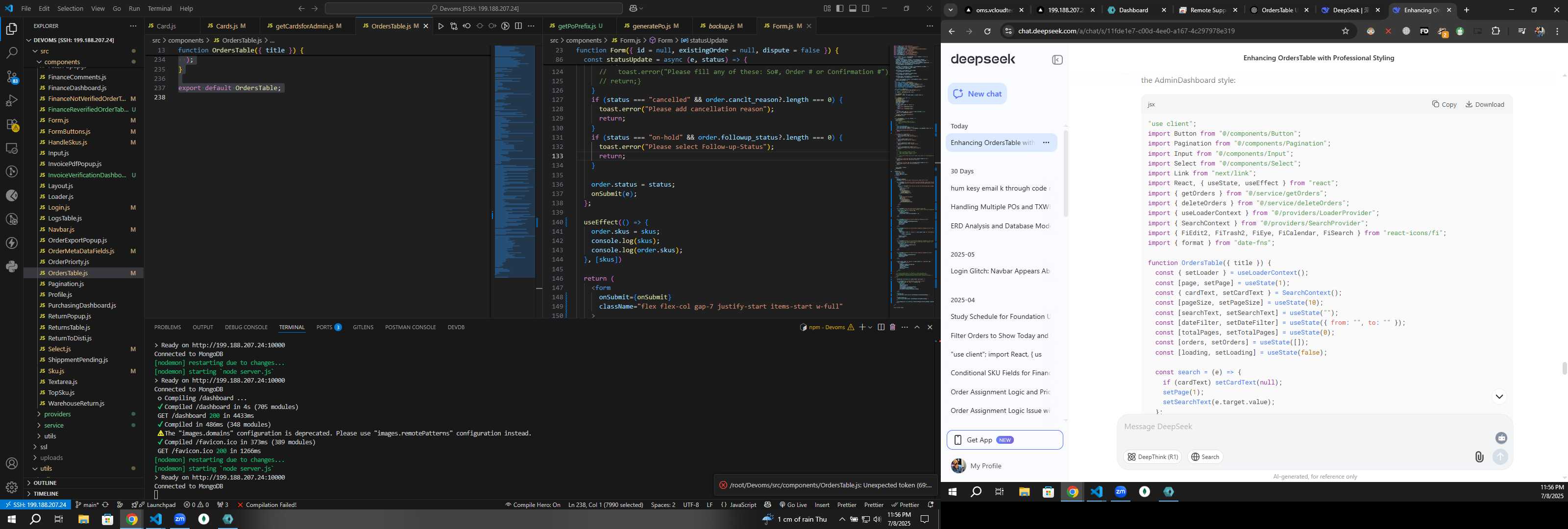The height and width of the screenshot is (529, 1568).
Task: Open Explorer views and more actions menu
Action: click(133, 26)
